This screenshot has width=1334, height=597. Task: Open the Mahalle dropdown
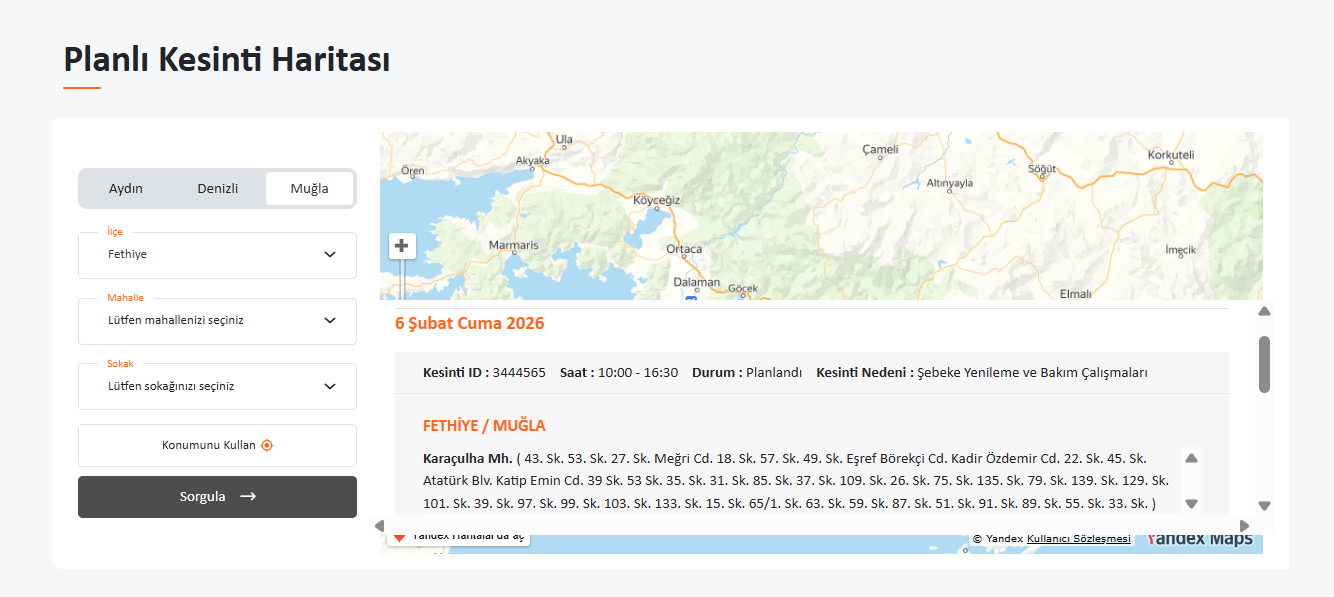[x=217, y=321]
